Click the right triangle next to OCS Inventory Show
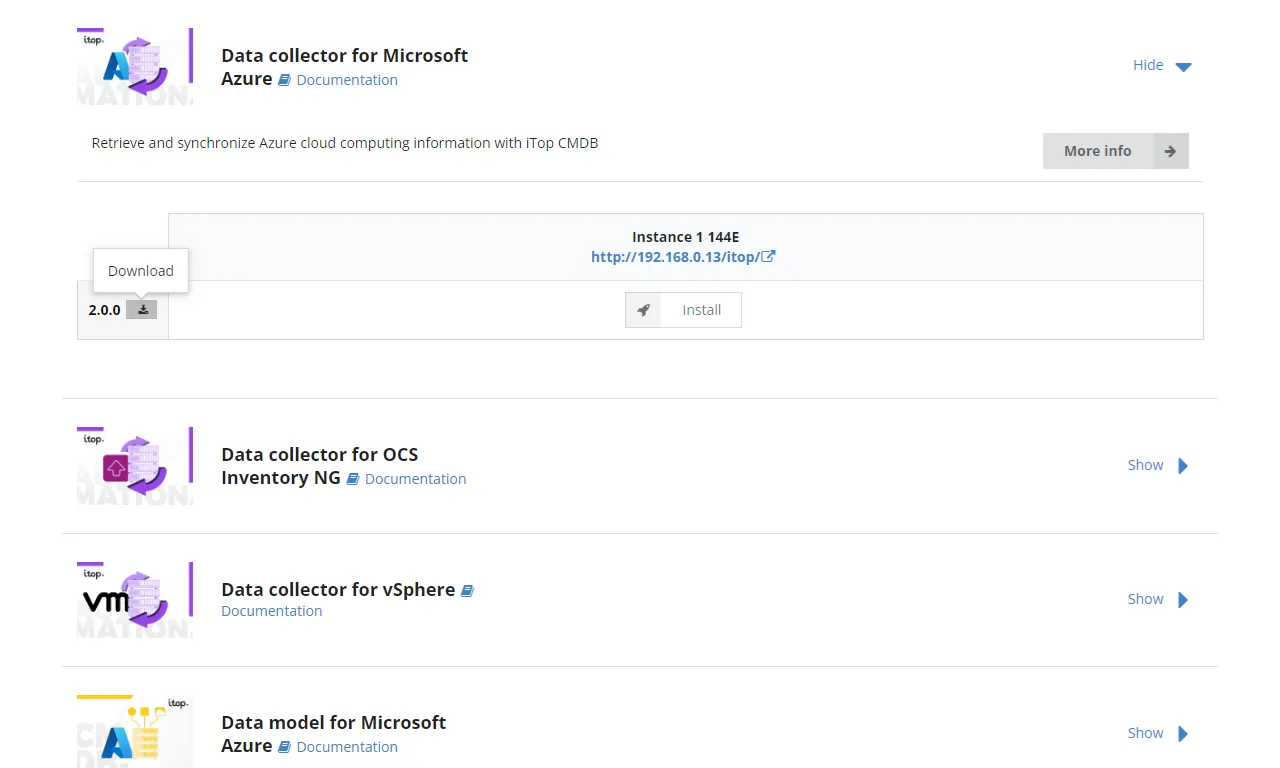Screen dimensions: 1280x768 [x=1183, y=466]
